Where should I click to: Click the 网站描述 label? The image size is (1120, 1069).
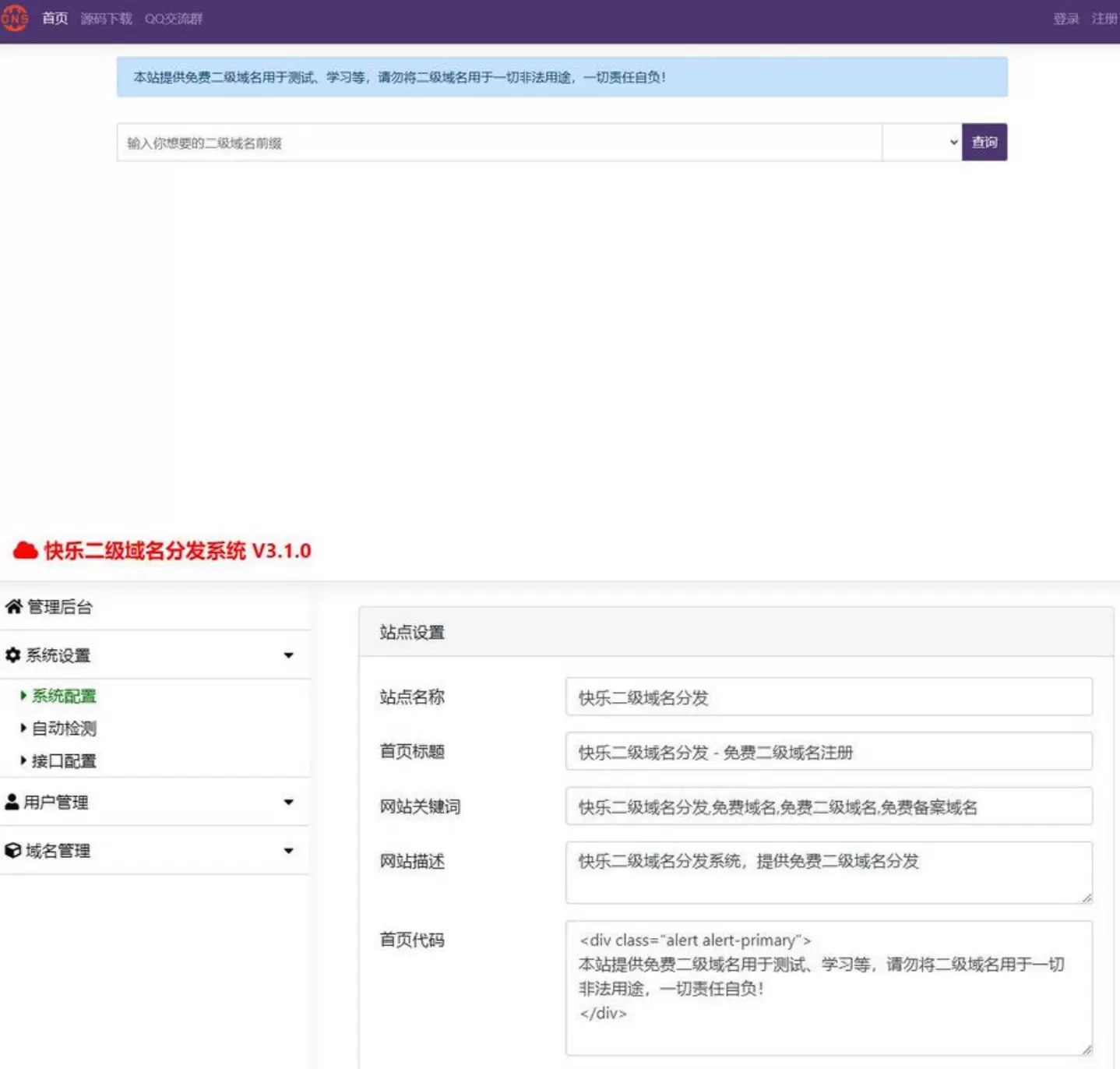coord(412,861)
